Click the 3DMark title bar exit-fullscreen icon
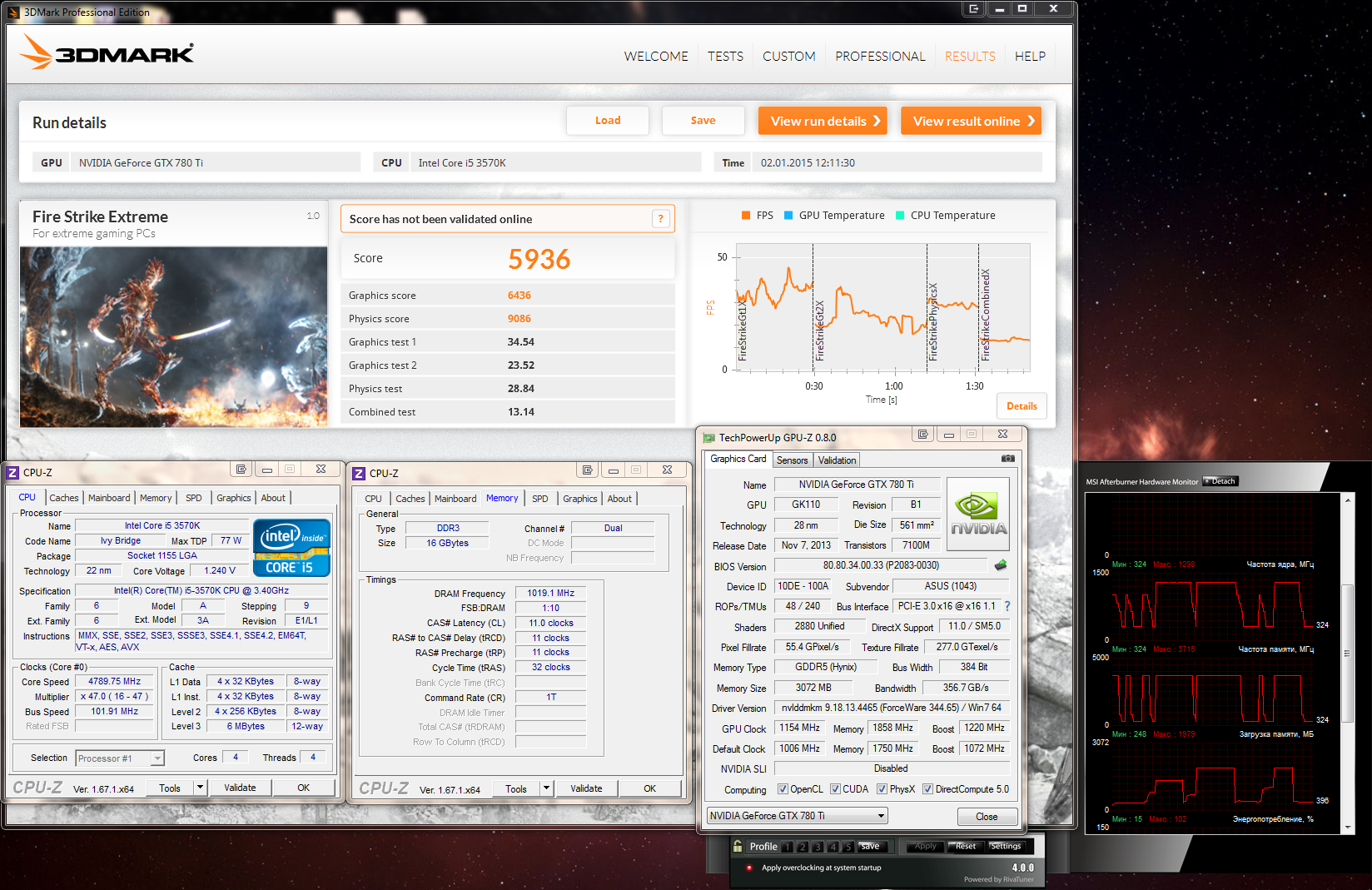The width and height of the screenshot is (1372, 890). [973, 8]
